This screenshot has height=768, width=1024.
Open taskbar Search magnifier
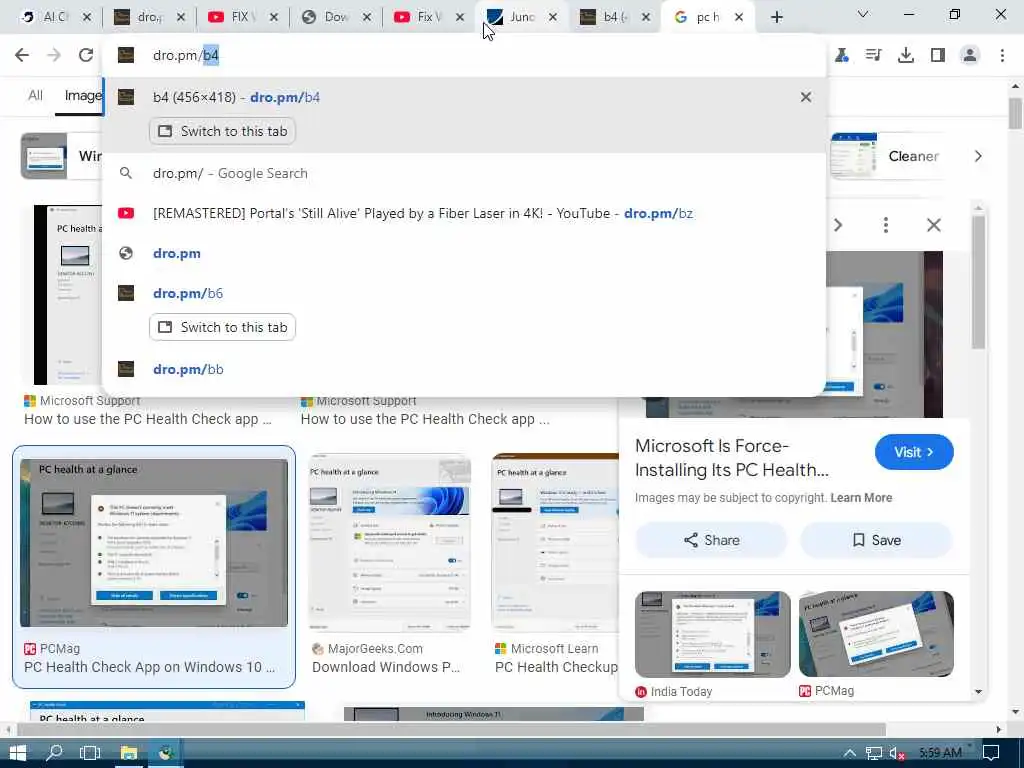(54, 753)
